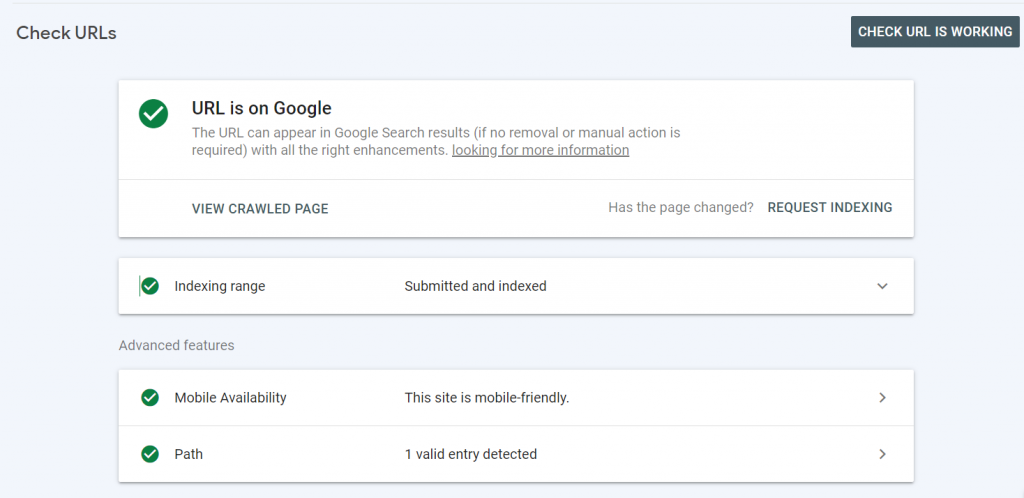
Task: Open VIEW CRAWLED PAGE
Action: [x=260, y=209]
